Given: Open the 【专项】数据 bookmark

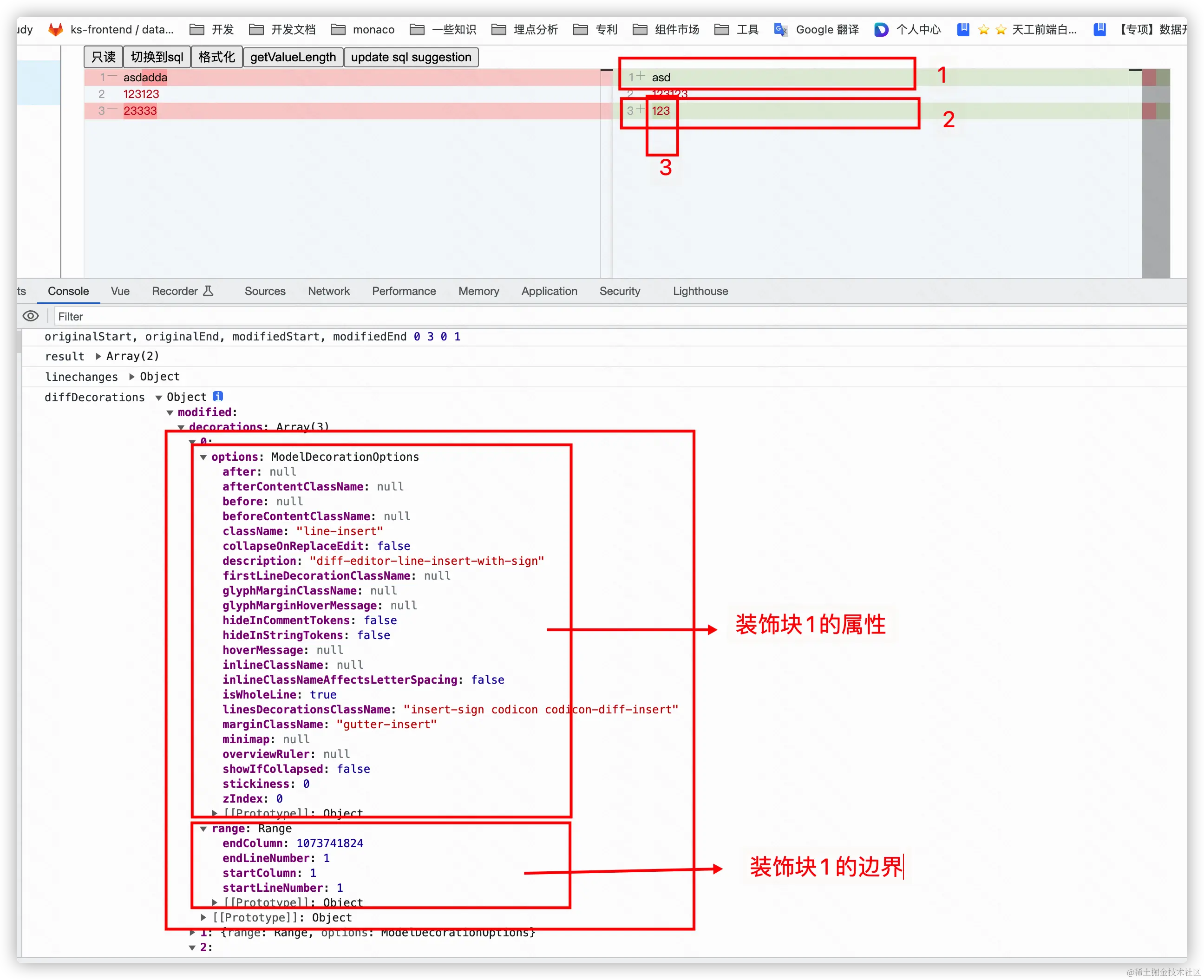Looking at the screenshot, I should tap(1140, 29).
